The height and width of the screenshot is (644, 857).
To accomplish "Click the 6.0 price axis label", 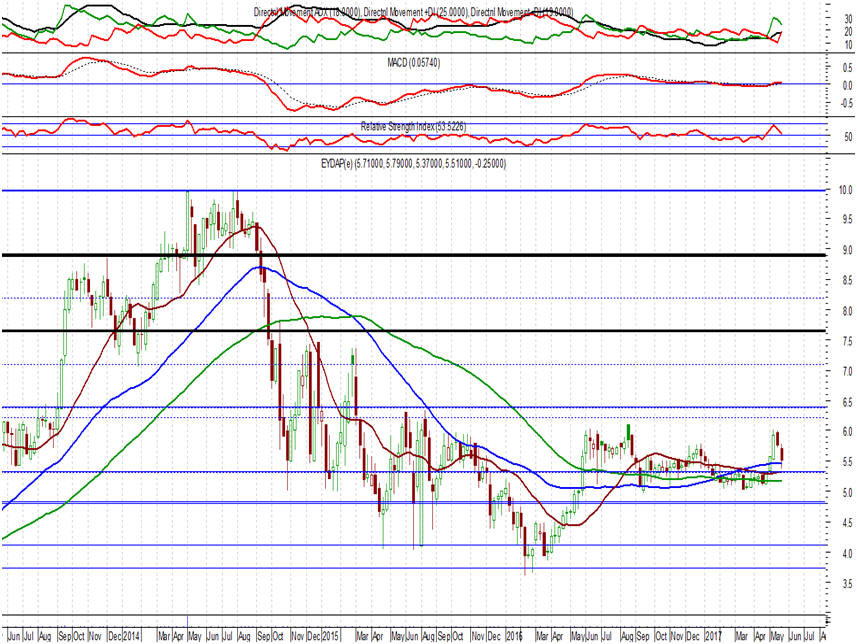I will click(848, 431).
